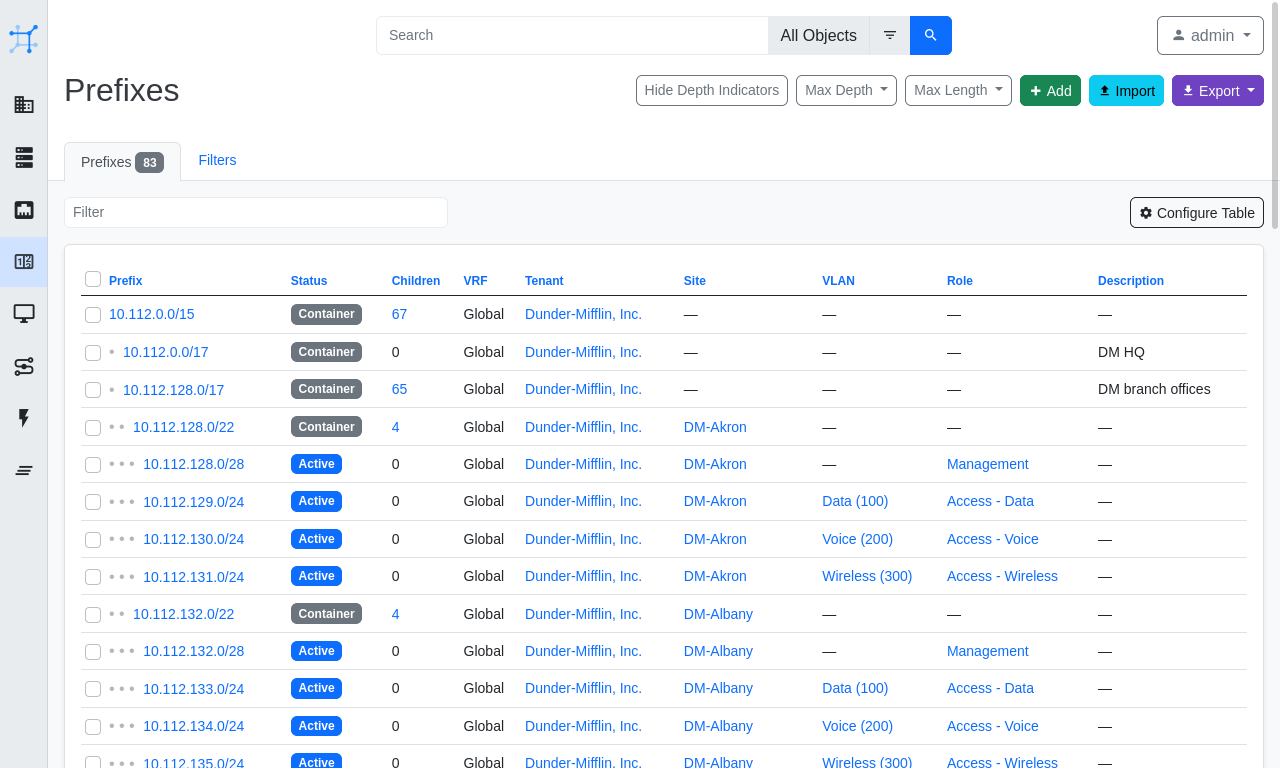The image size is (1280, 768).
Task: Toggle the select-all checkbox in table header
Action: [x=93, y=280]
